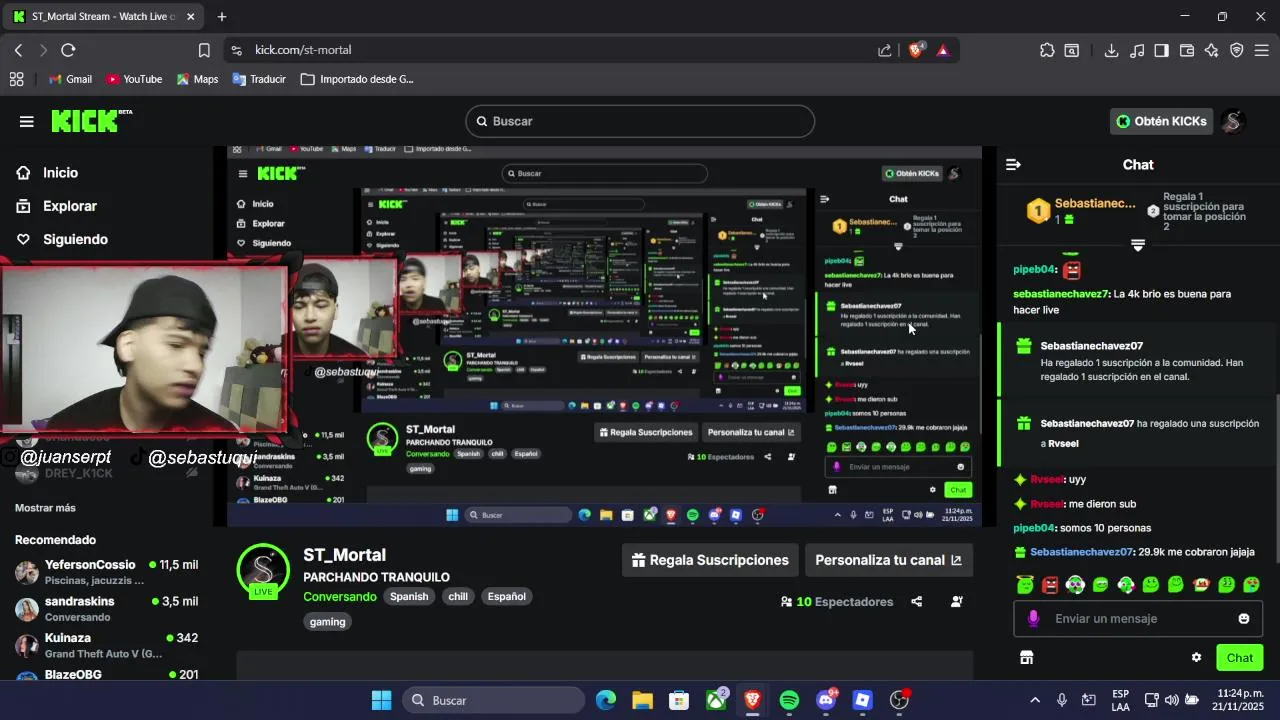Go back in browser history
Image resolution: width=1280 pixels, height=720 pixels.
(18, 50)
